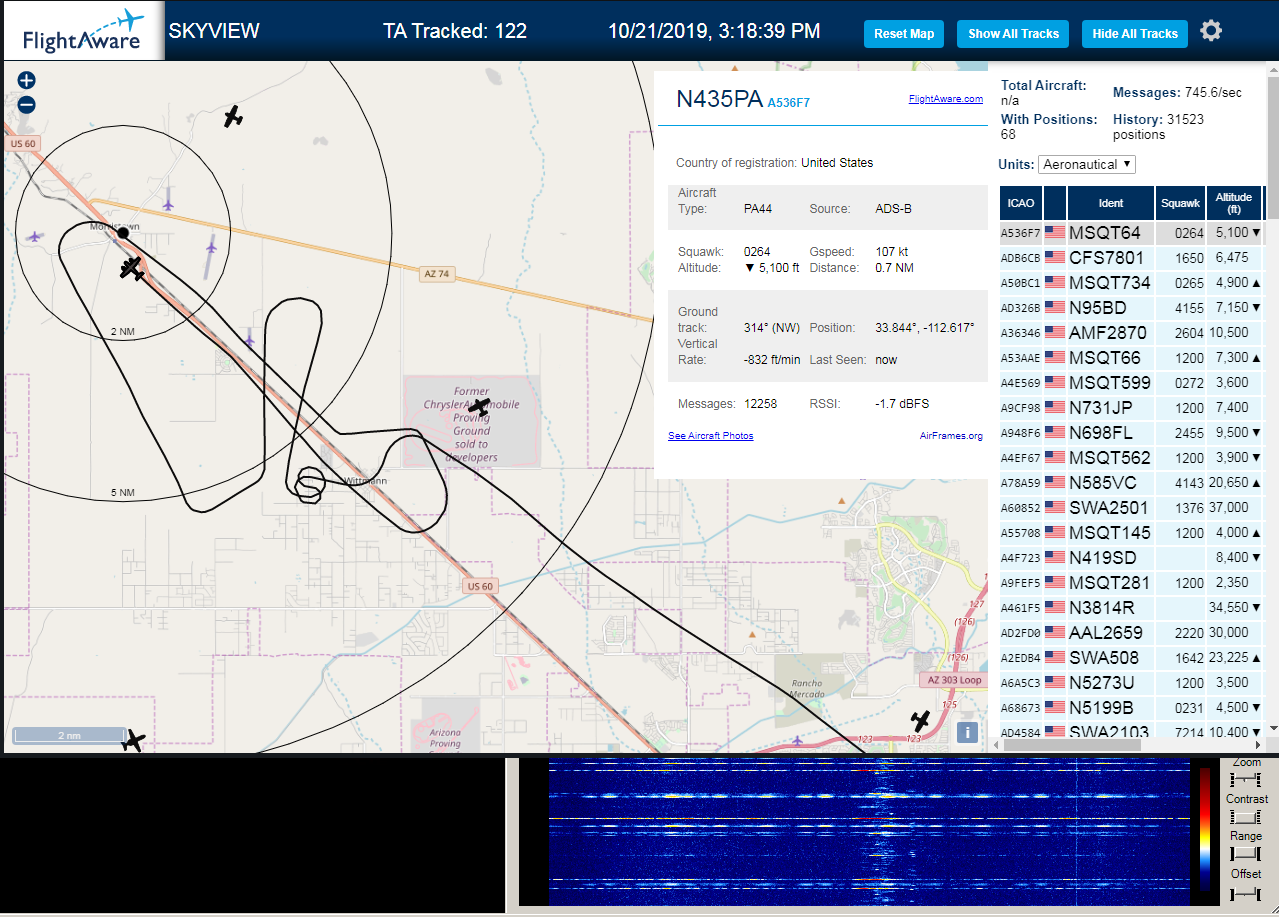Select the N731JP aircraft row

click(1132, 407)
